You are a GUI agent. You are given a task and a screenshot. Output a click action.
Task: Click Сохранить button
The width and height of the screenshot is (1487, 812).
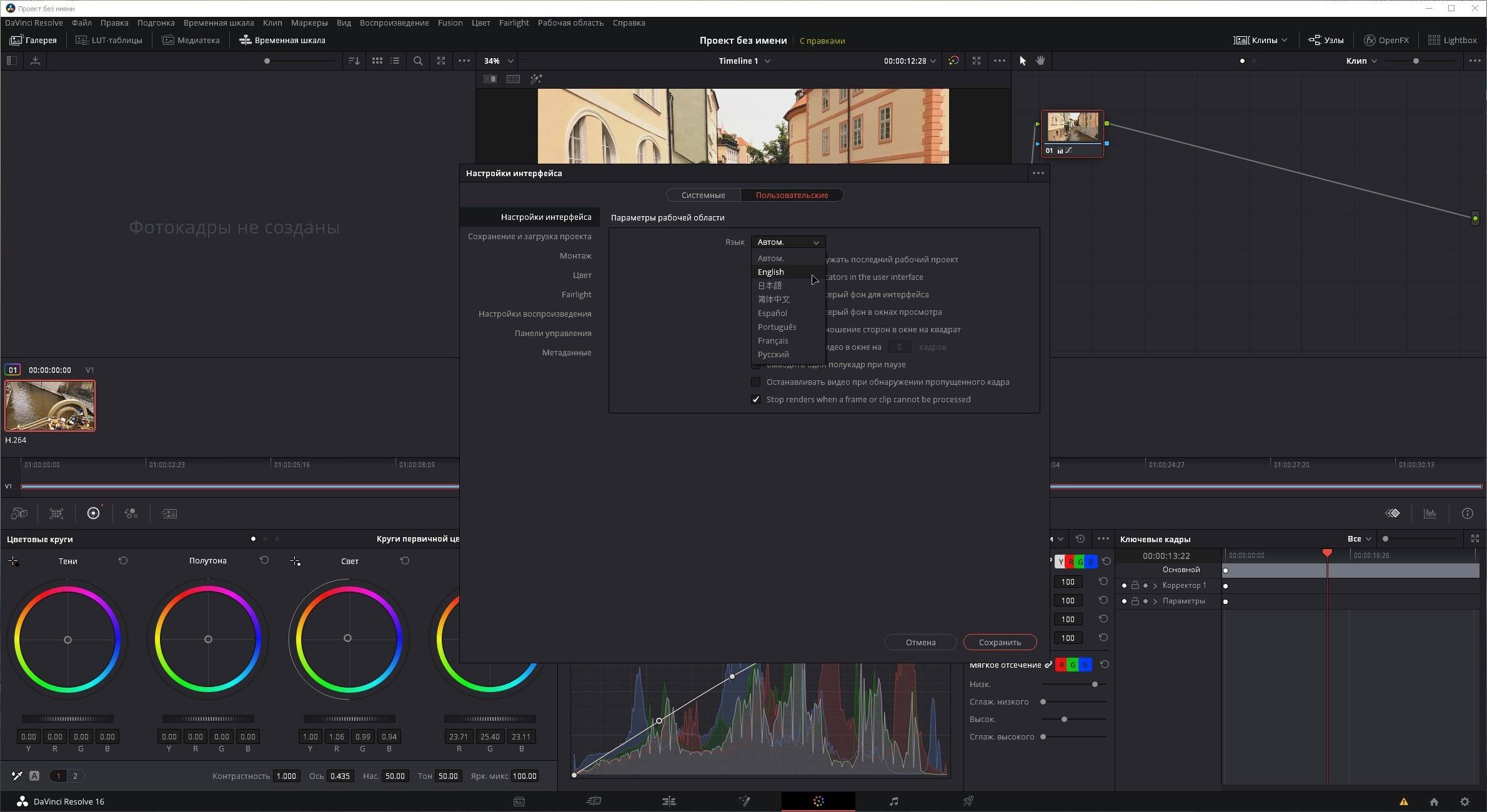1000,642
